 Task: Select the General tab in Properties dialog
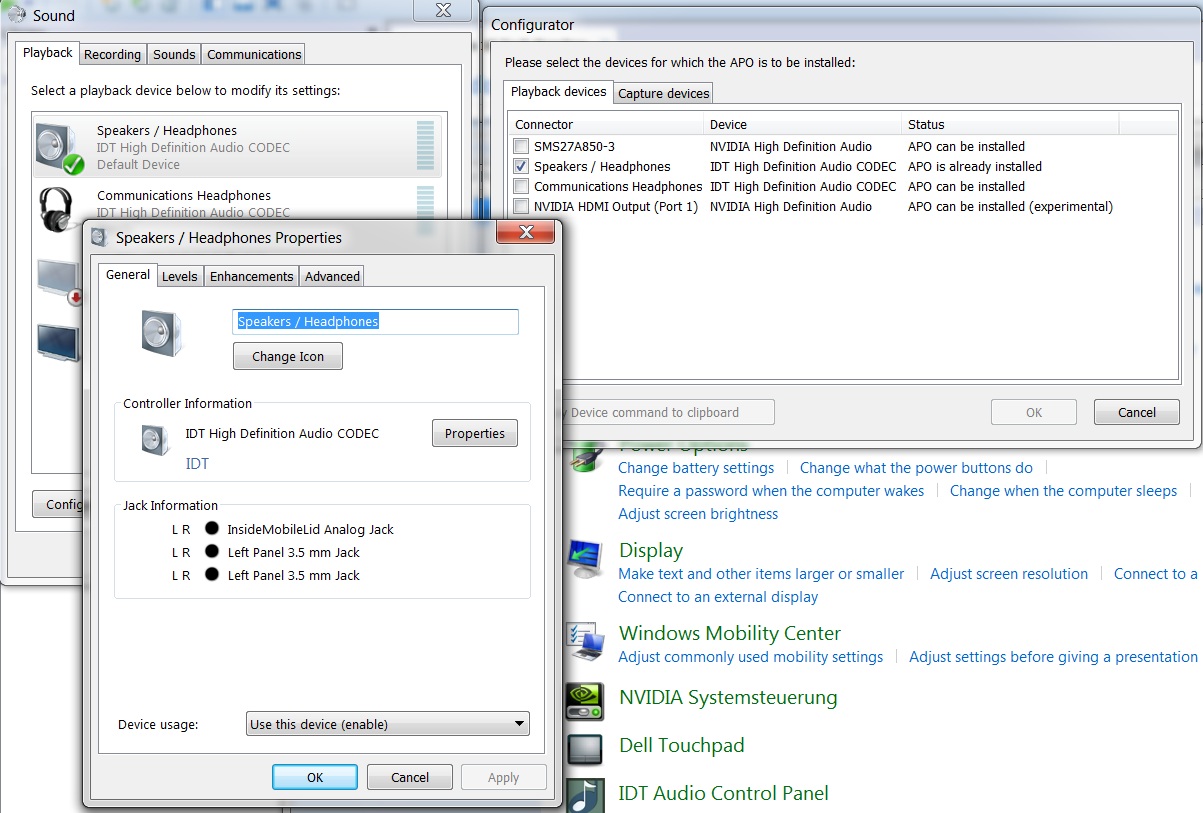[128, 274]
